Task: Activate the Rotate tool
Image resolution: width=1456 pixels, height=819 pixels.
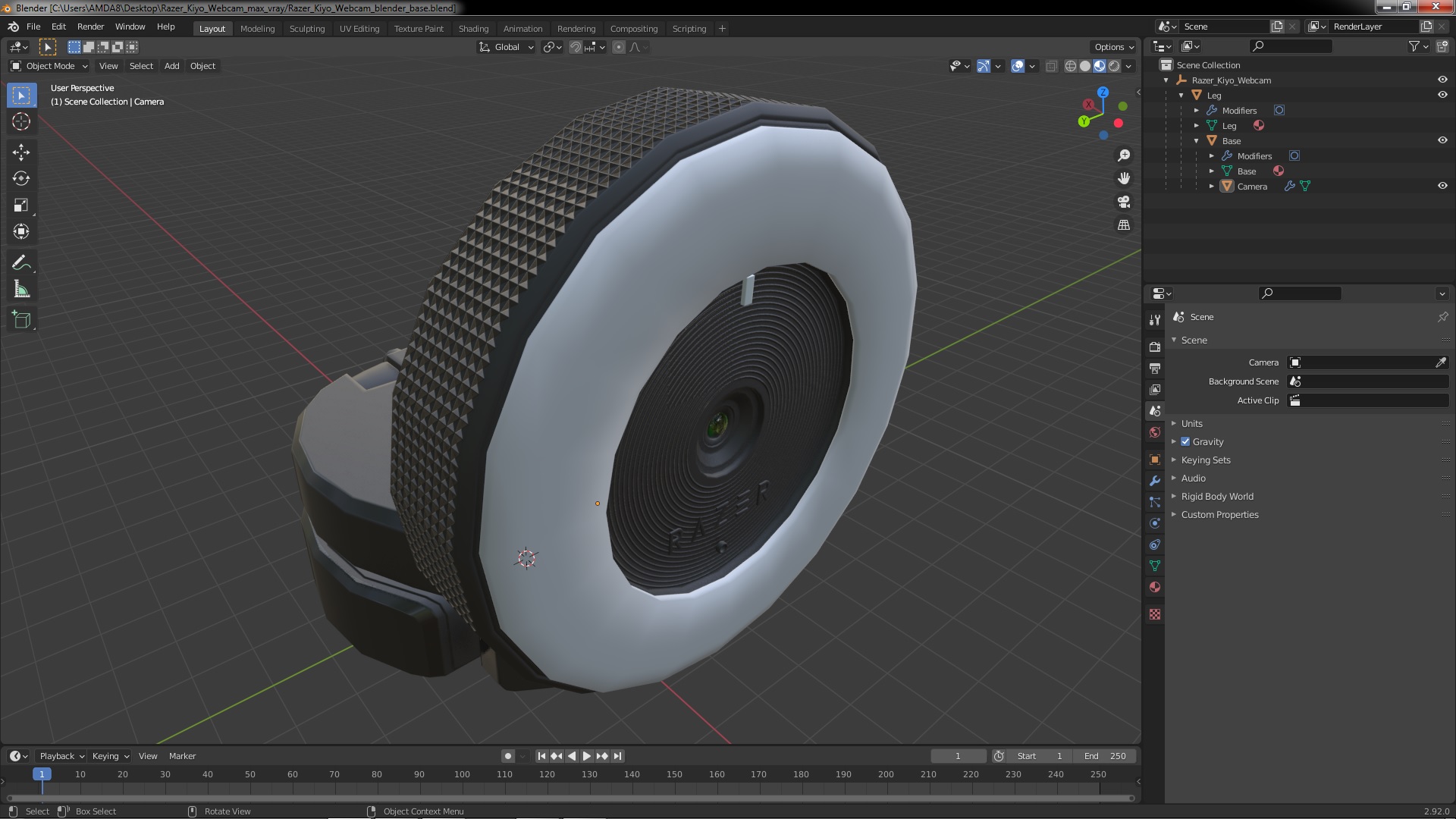Action: [x=21, y=178]
